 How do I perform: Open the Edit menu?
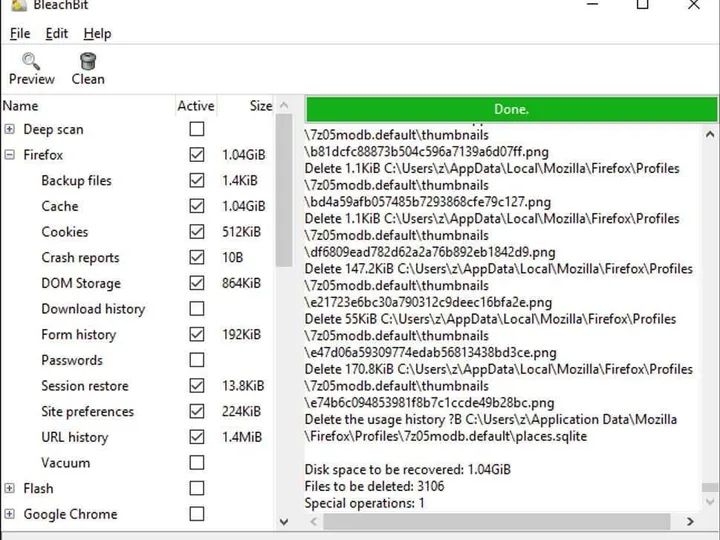56,34
